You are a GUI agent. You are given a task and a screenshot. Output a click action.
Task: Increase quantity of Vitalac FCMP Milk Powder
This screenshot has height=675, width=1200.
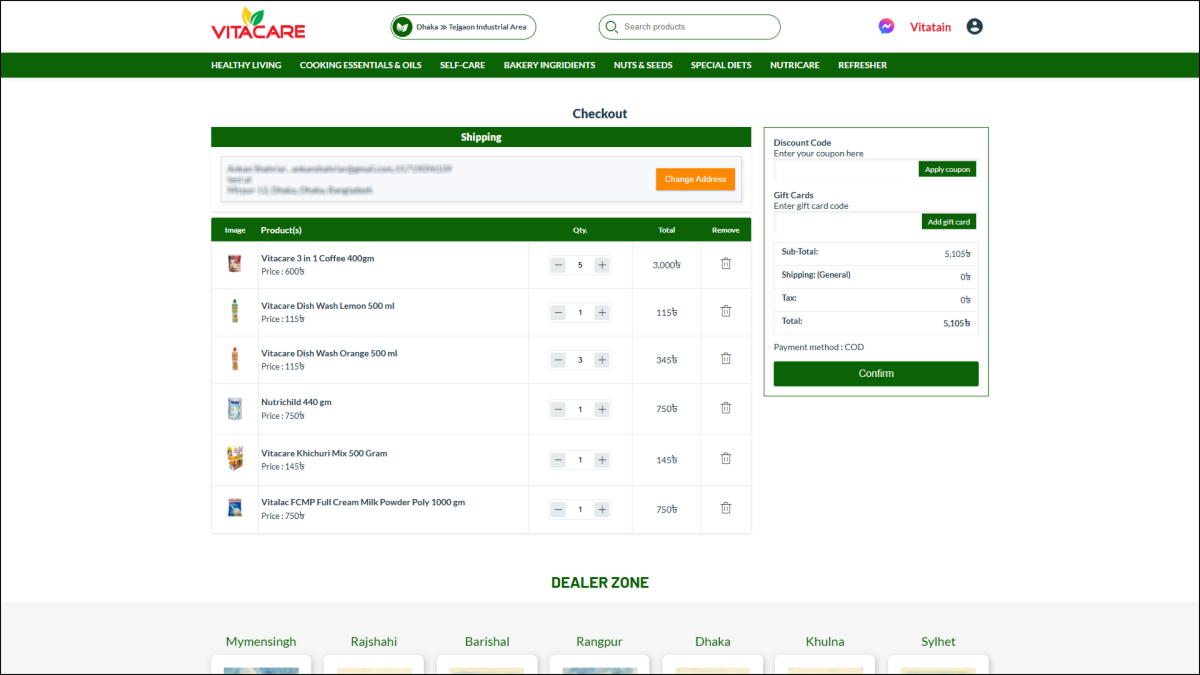pos(602,509)
